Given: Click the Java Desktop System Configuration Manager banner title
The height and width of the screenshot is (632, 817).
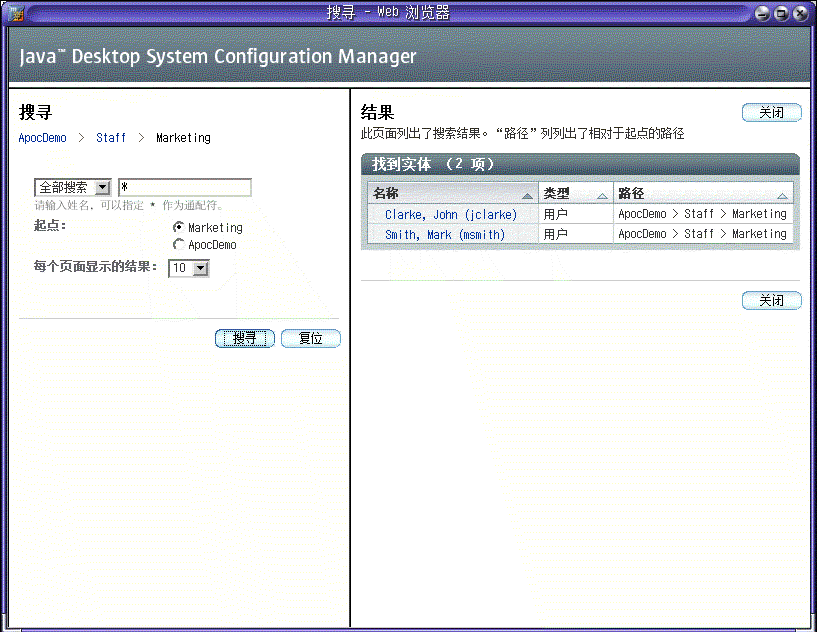Looking at the screenshot, I should [218, 57].
